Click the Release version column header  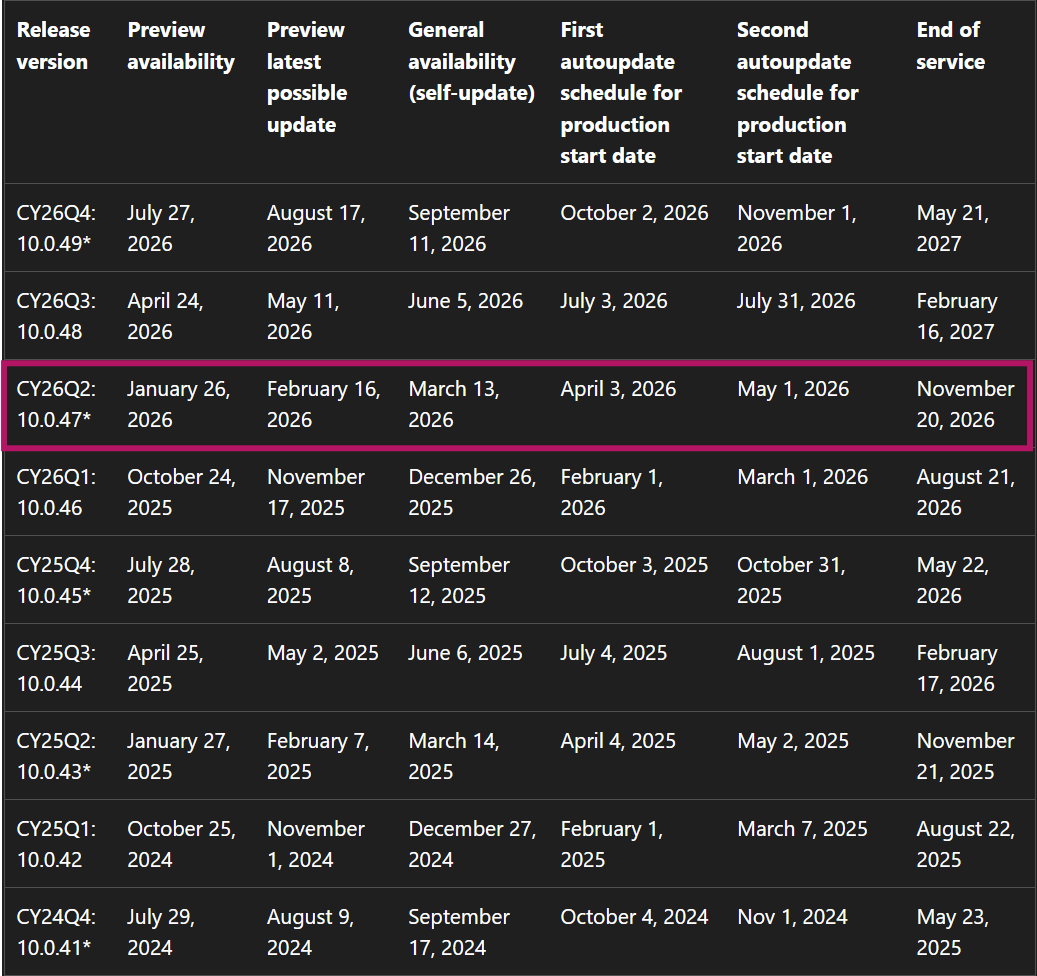click(53, 46)
